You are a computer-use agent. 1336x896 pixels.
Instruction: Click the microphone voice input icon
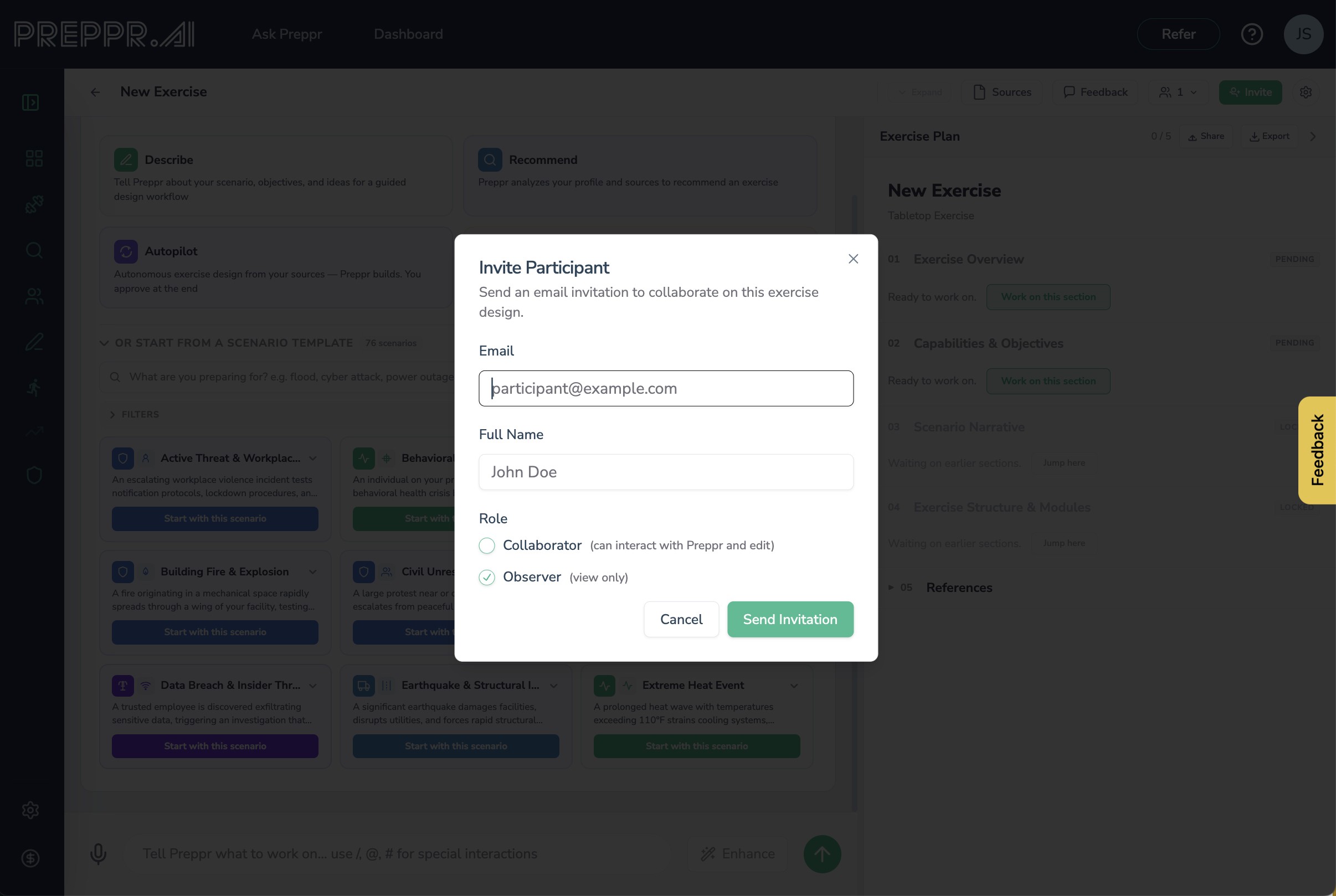(x=98, y=854)
